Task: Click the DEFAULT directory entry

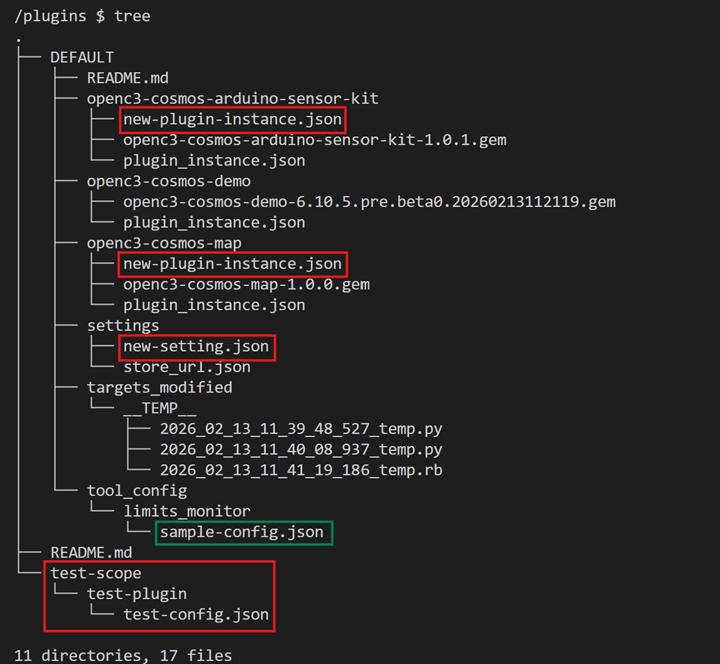Action: point(82,57)
